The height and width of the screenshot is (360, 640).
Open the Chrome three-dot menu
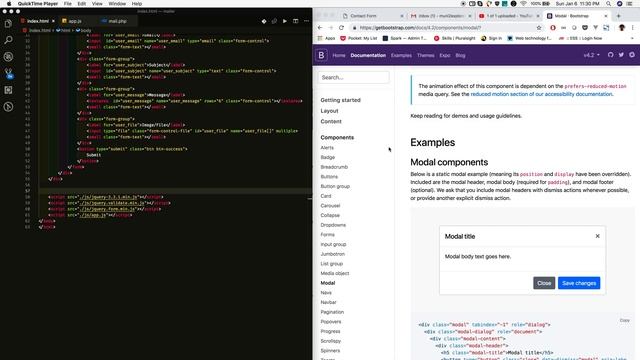[633, 28]
